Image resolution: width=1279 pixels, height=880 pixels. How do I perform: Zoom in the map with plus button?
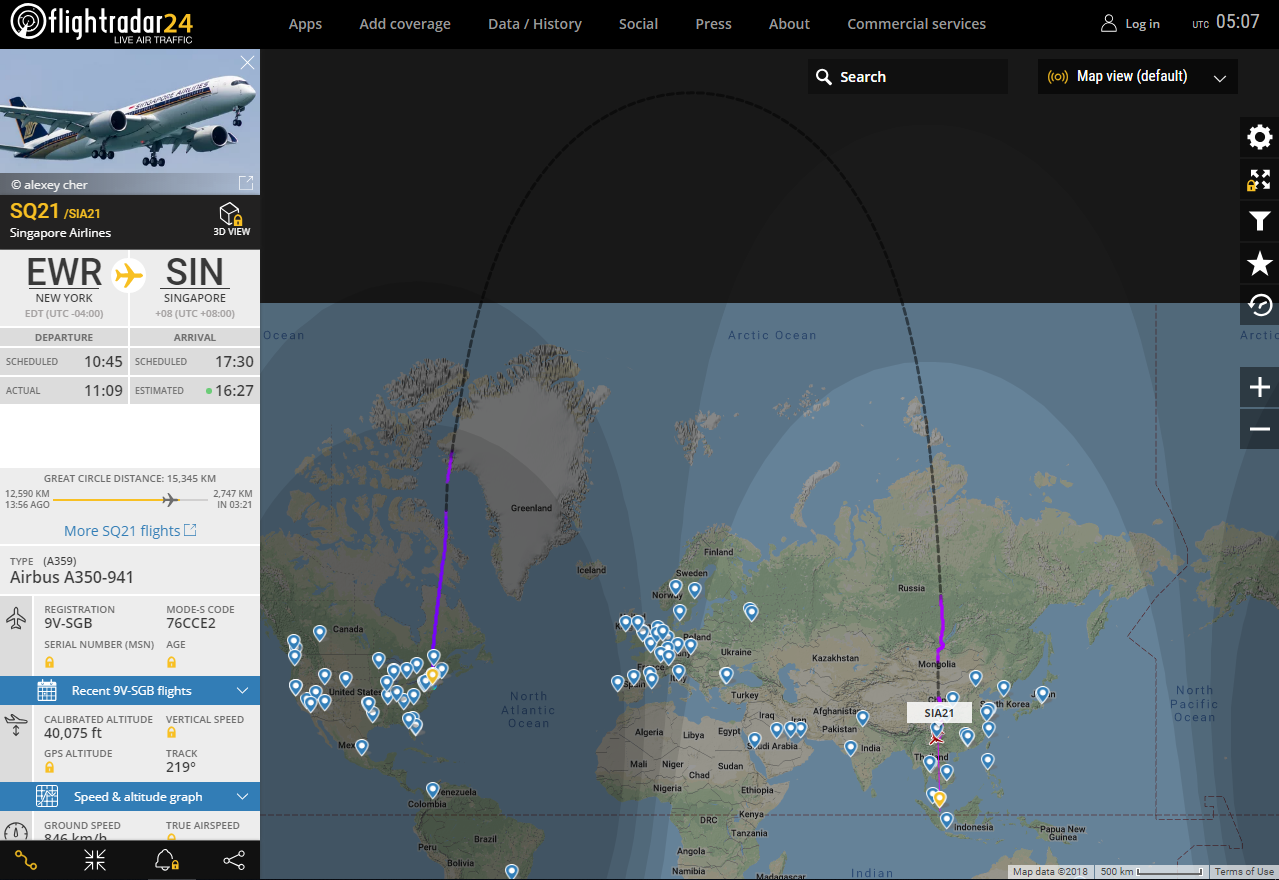(1259, 387)
